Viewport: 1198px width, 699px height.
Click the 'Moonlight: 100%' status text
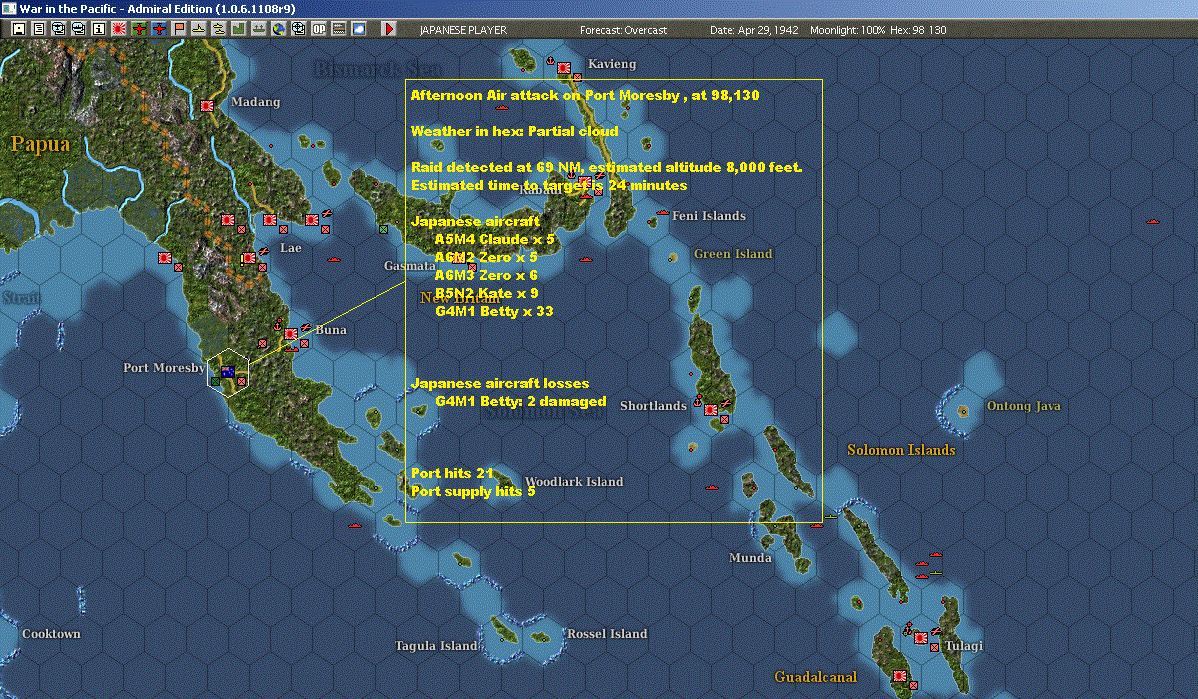pyautogui.click(x=847, y=30)
